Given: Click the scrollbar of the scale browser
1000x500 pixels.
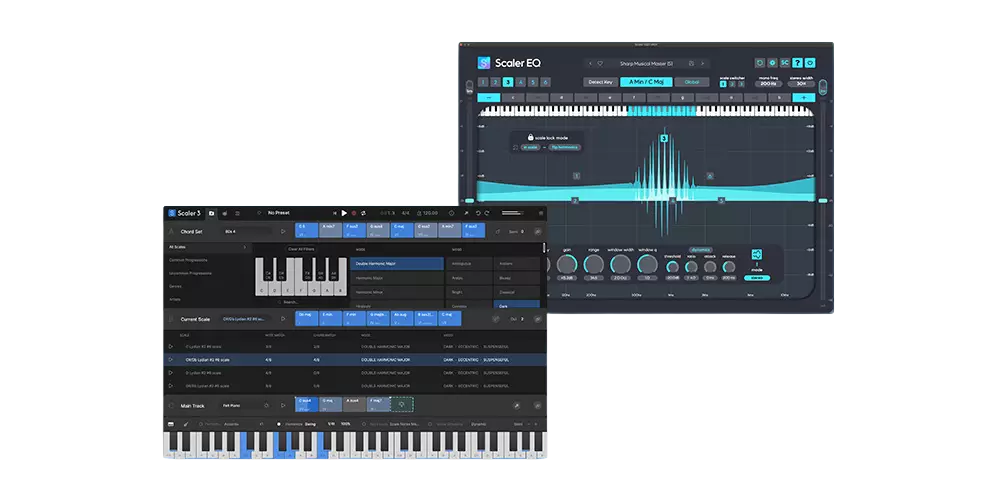Looking at the screenshot, I should click(x=544, y=249).
